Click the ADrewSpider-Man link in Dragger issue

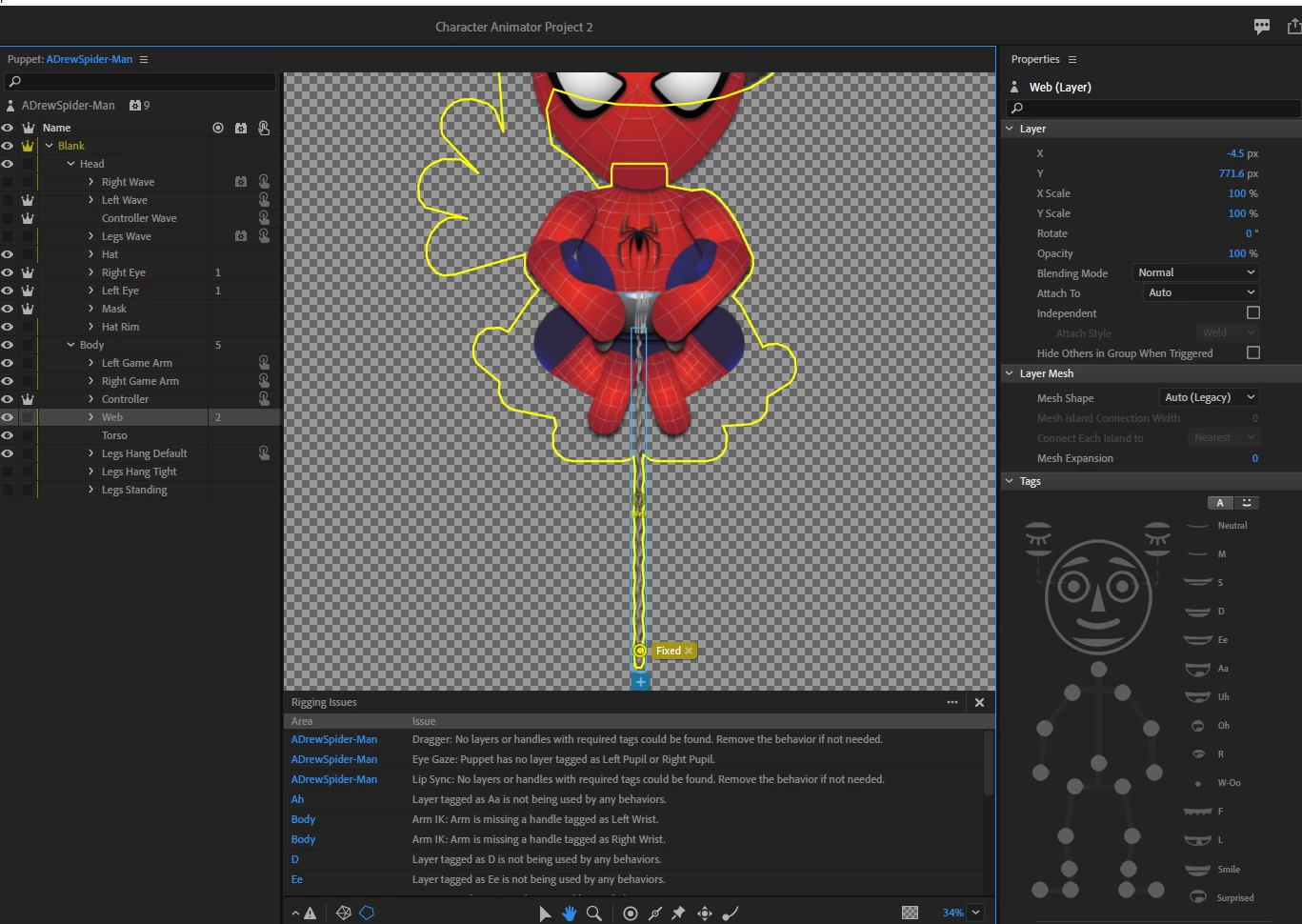(334, 739)
